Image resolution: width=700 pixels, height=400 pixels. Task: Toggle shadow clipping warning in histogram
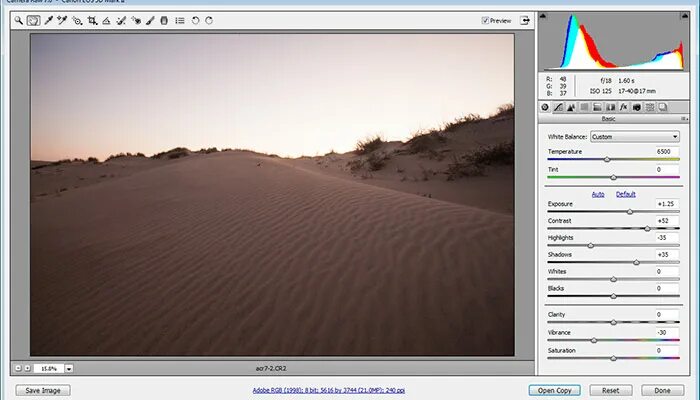pos(543,16)
